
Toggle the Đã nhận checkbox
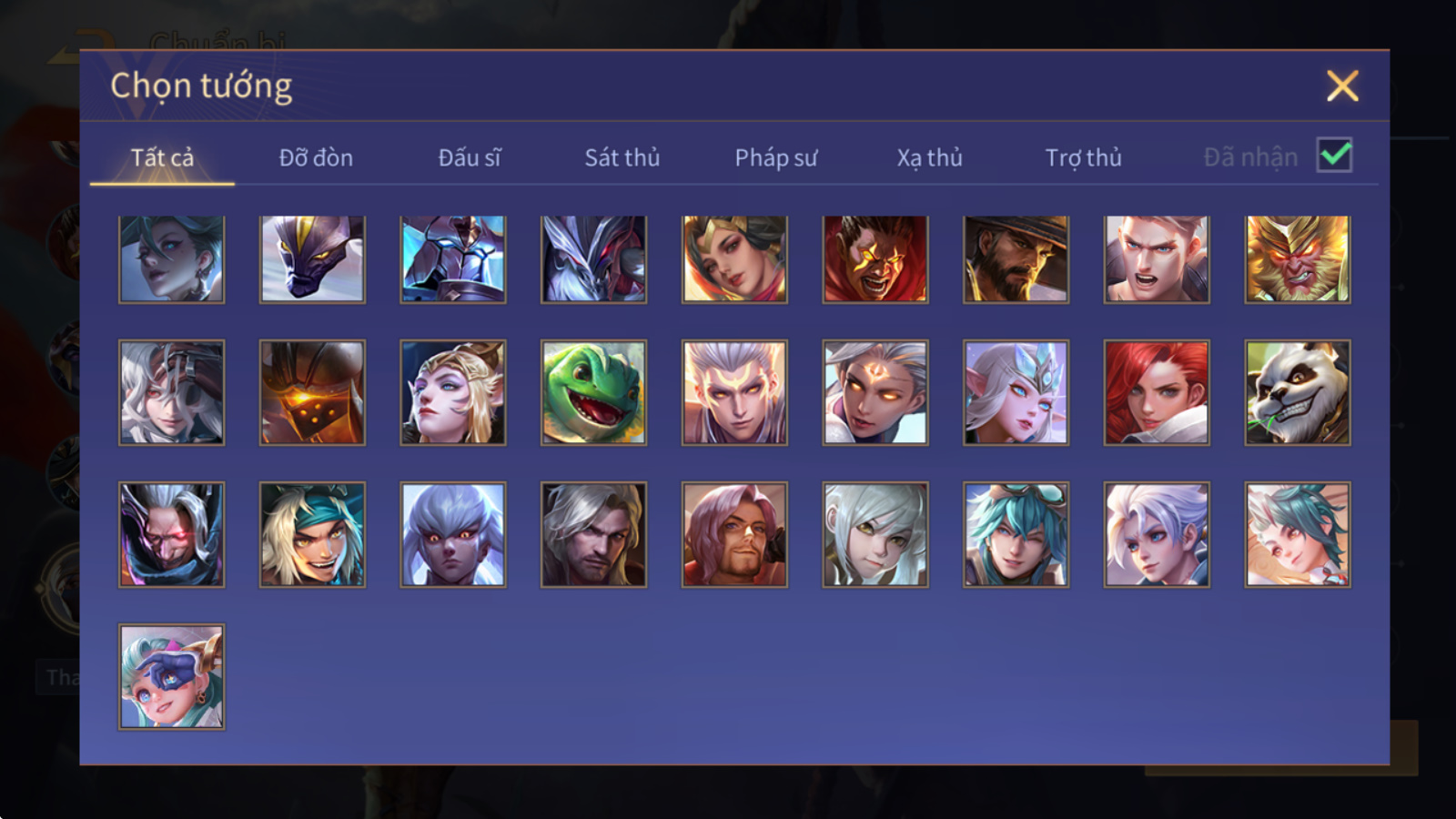[x=1335, y=156]
